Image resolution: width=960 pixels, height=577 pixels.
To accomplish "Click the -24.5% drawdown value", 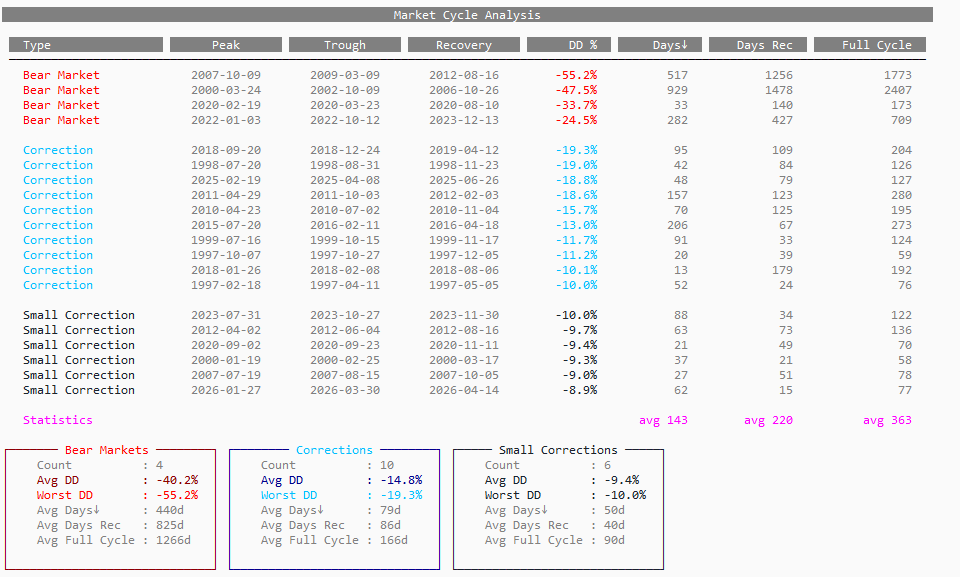I will tap(576, 120).
